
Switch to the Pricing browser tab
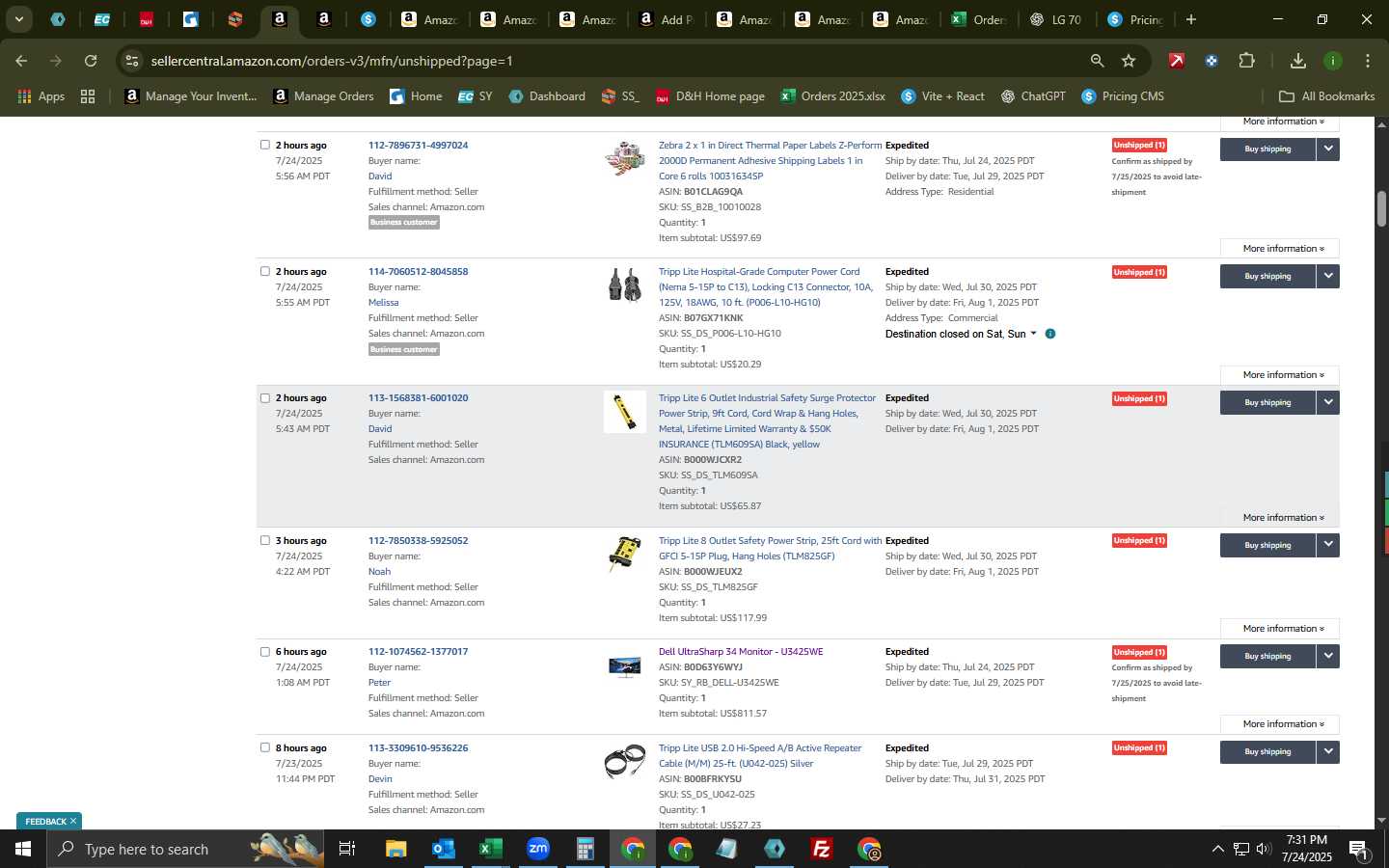[x=1134, y=19]
